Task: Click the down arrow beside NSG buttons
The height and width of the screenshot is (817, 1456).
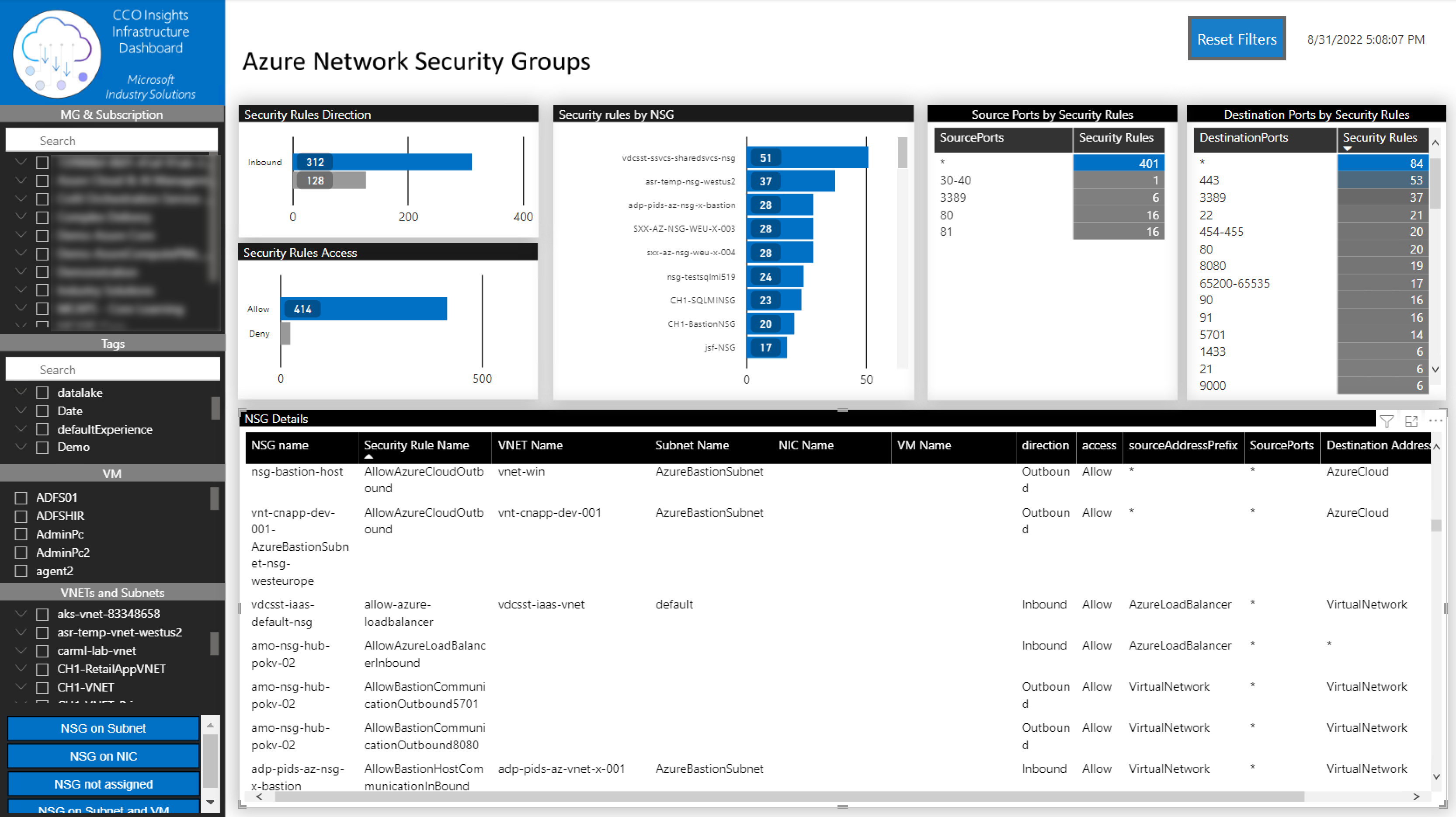Action: 210,802
